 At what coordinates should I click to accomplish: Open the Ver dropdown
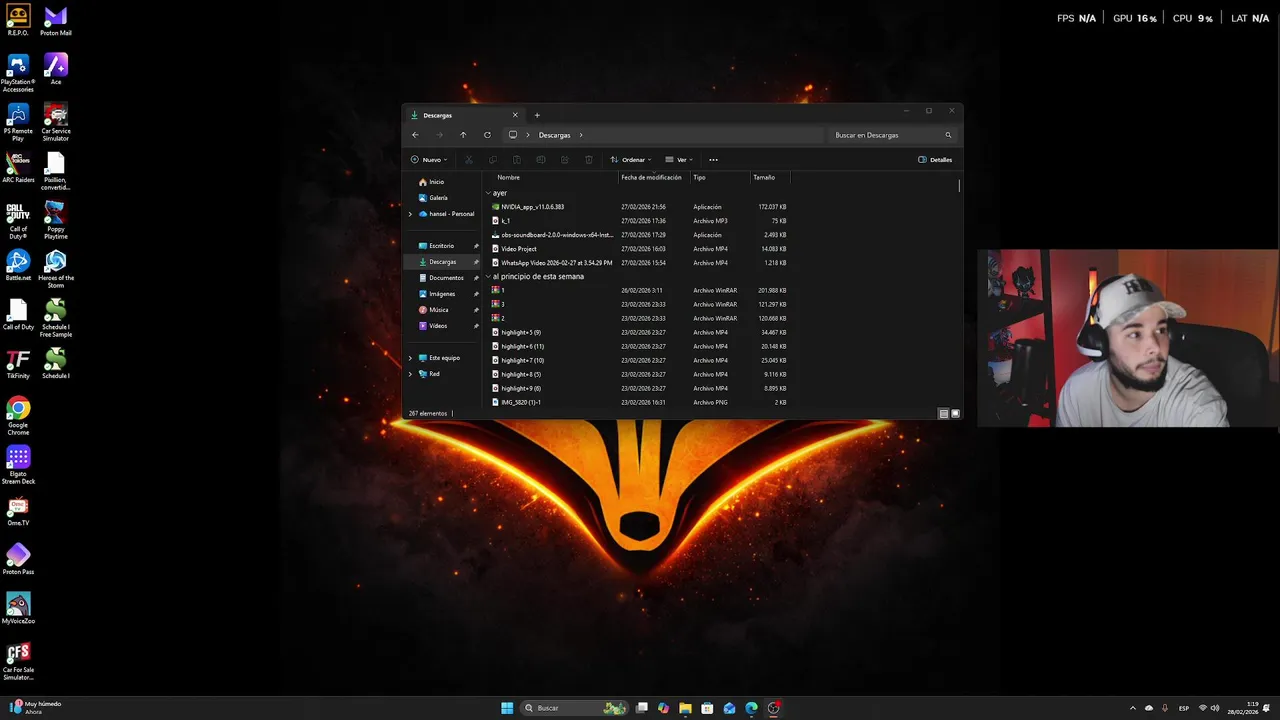coord(679,160)
